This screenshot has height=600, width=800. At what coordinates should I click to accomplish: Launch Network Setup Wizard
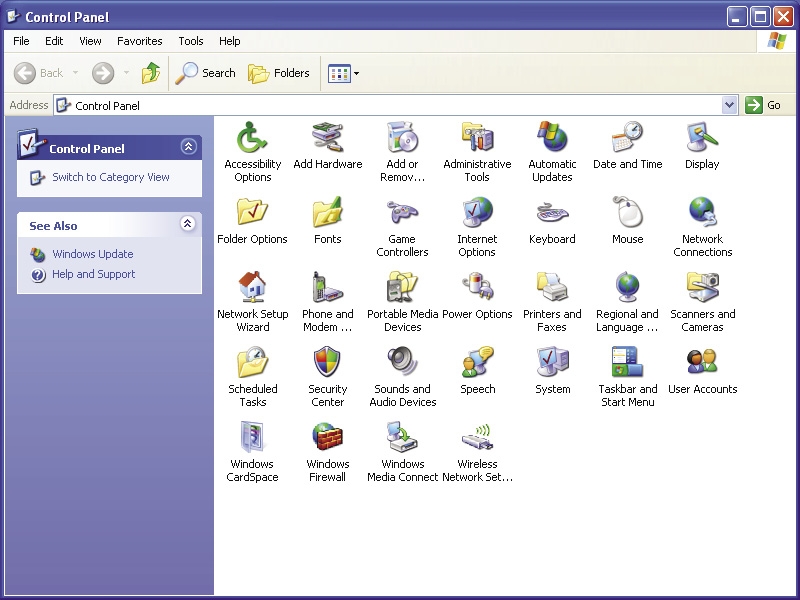click(x=252, y=288)
